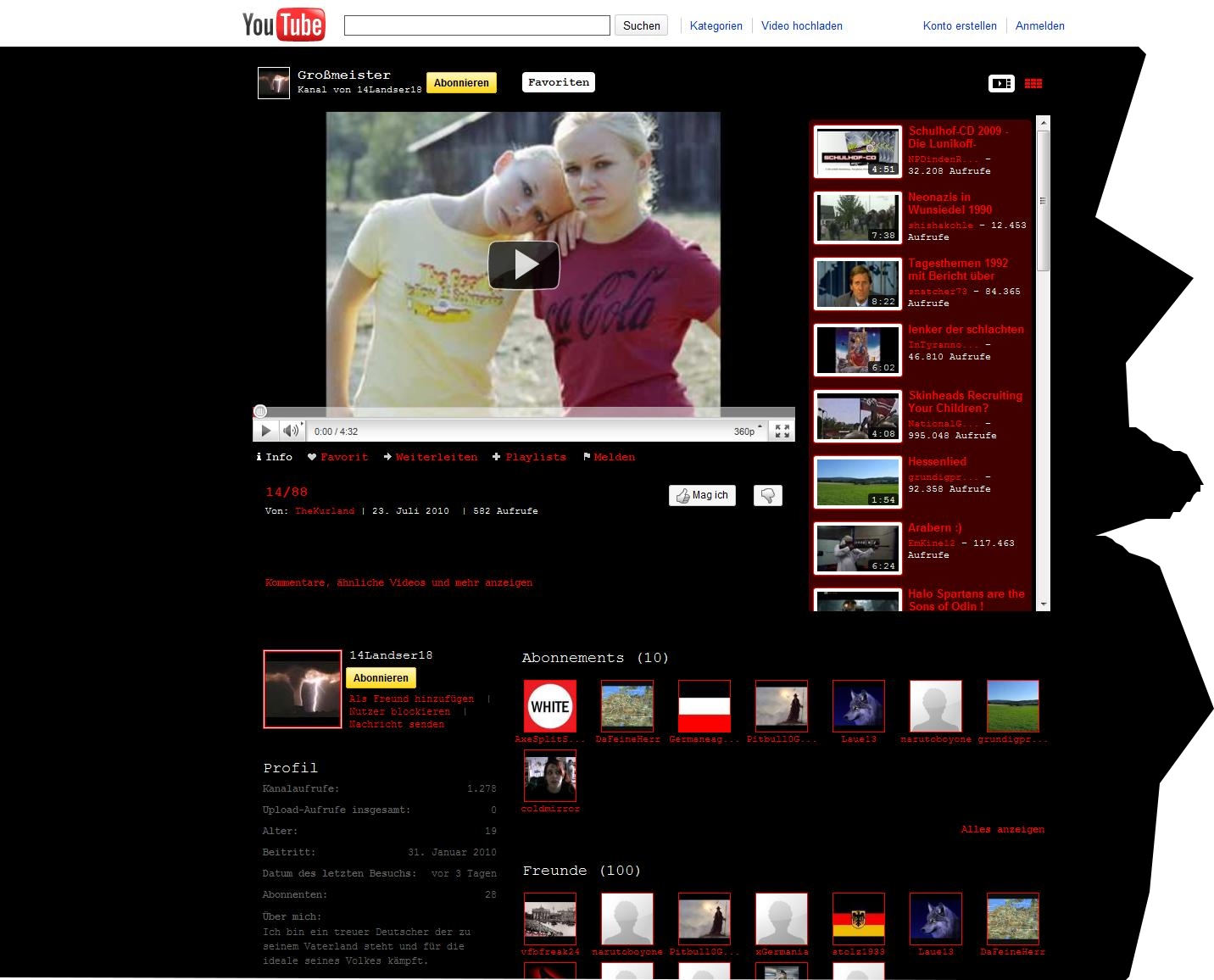Open xGermania friend avatar
1214x980 pixels.
coord(781,919)
